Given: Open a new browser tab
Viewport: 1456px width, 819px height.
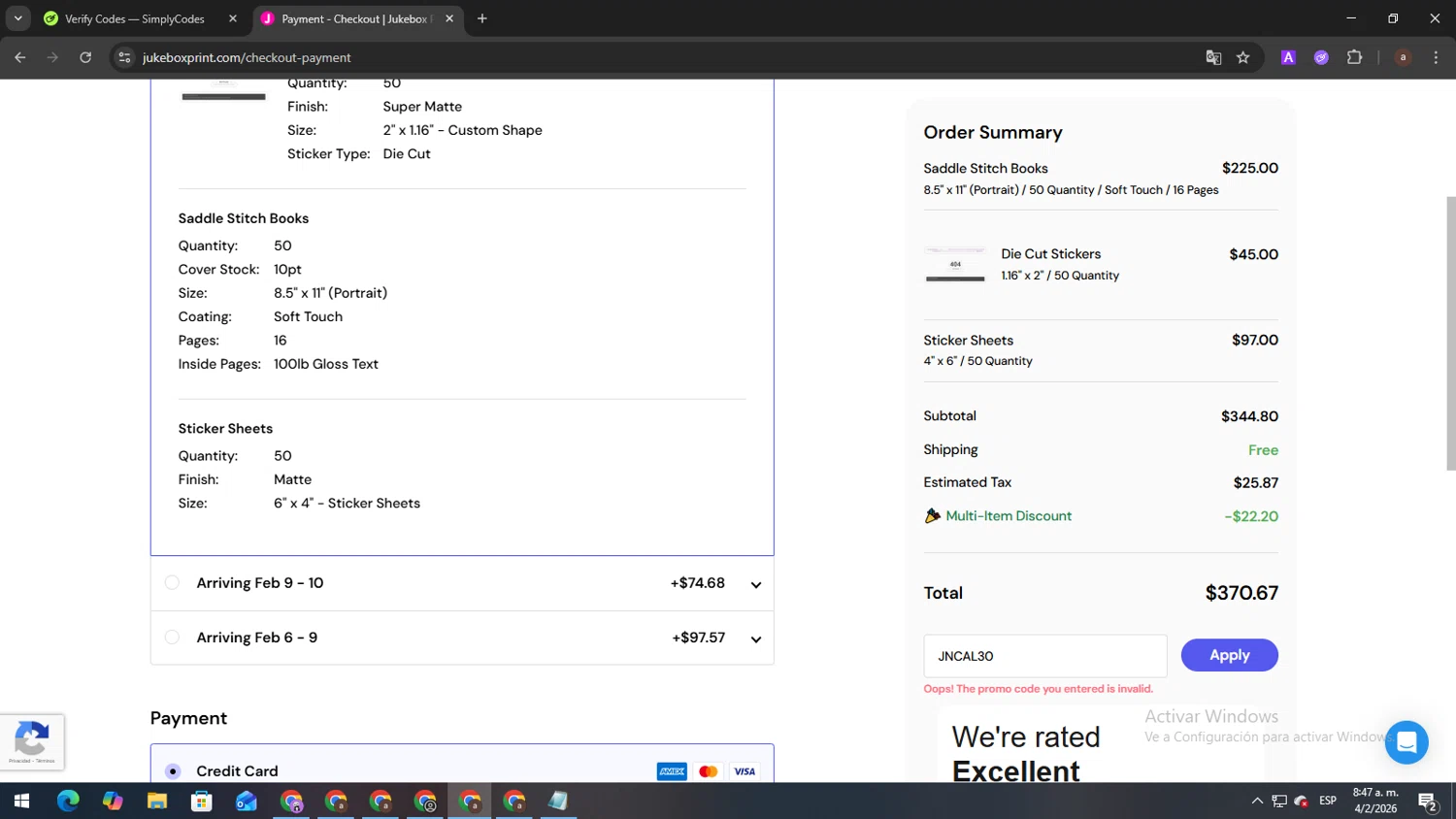Looking at the screenshot, I should pos(482,18).
